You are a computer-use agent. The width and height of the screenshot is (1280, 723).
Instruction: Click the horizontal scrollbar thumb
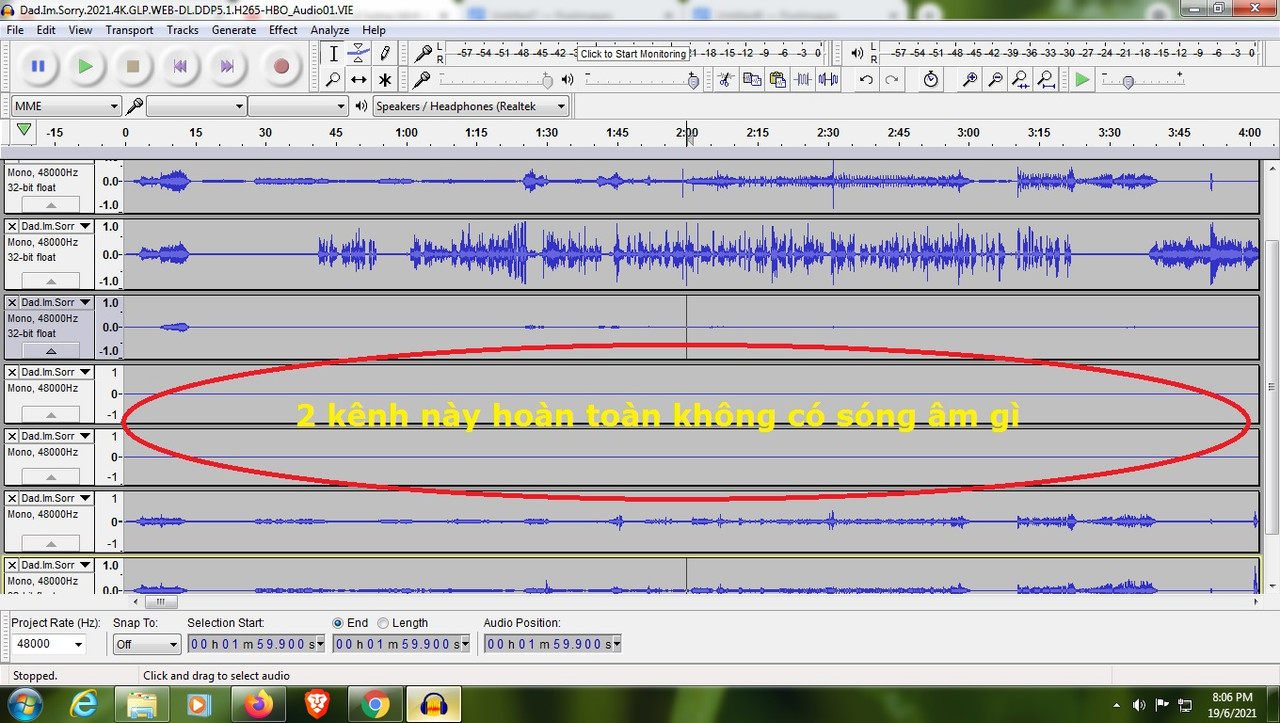point(161,602)
